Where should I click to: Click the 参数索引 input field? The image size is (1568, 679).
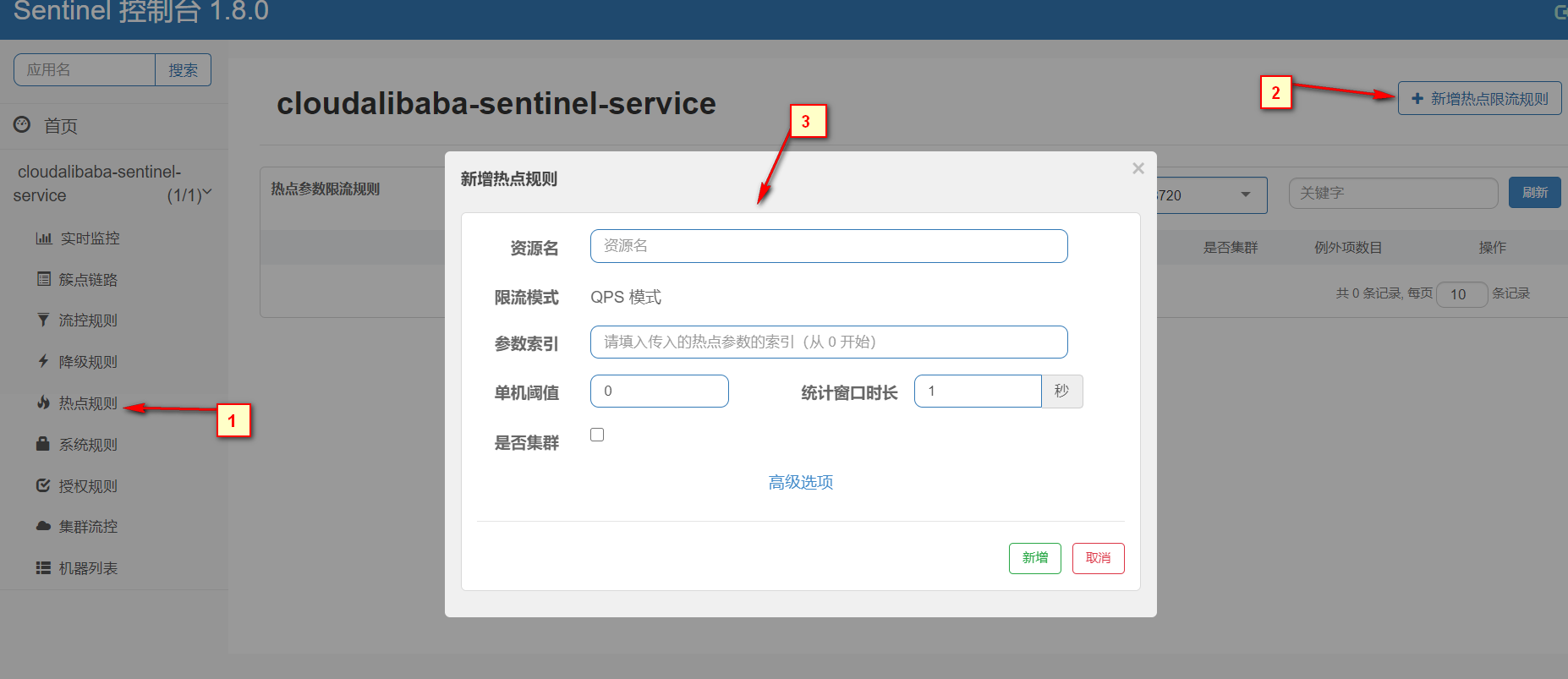point(829,342)
